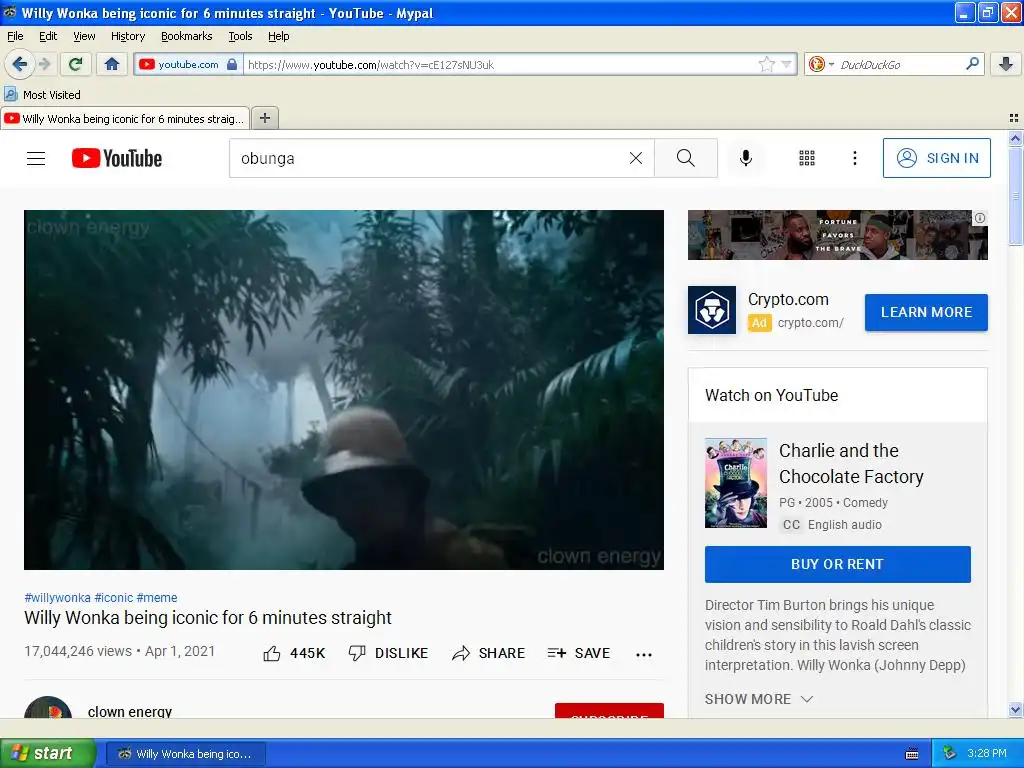Click the padlock site security icon
Image resolution: width=1024 pixels, height=768 pixels.
tap(232, 64)
